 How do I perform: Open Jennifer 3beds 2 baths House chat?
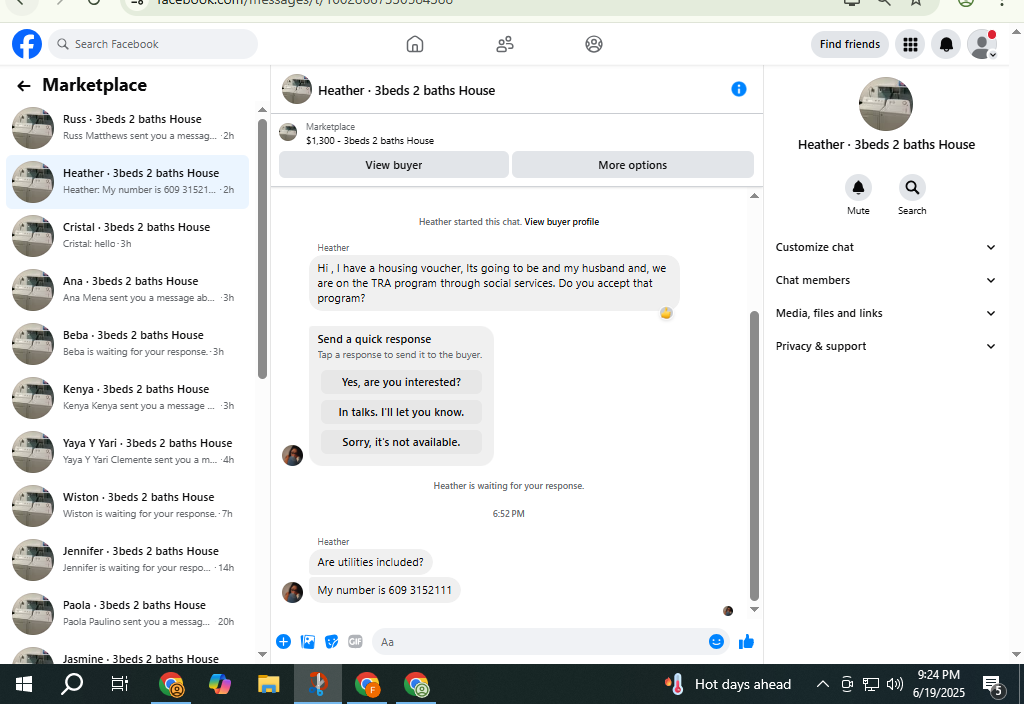coord(127,560)
